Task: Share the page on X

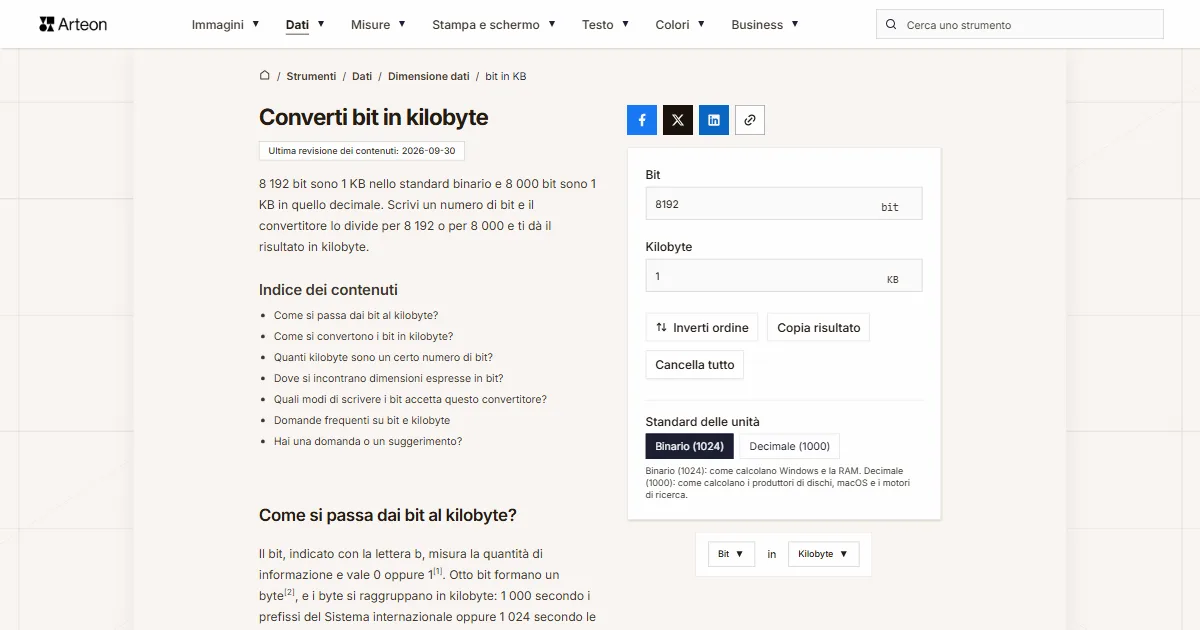Action: [x=678, y=120]
